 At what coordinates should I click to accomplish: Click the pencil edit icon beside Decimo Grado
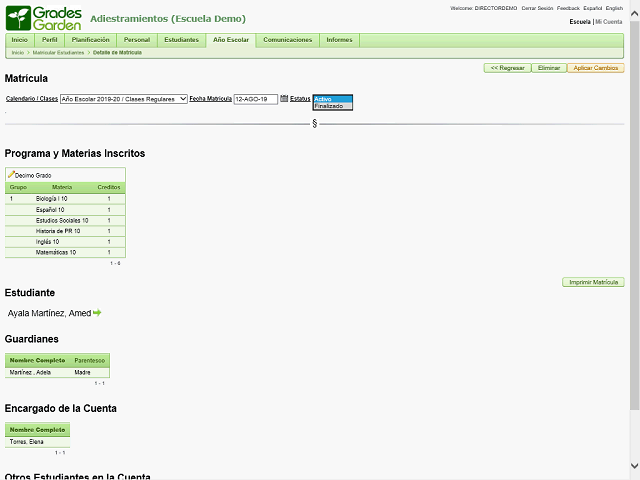(x=11, y=174)
